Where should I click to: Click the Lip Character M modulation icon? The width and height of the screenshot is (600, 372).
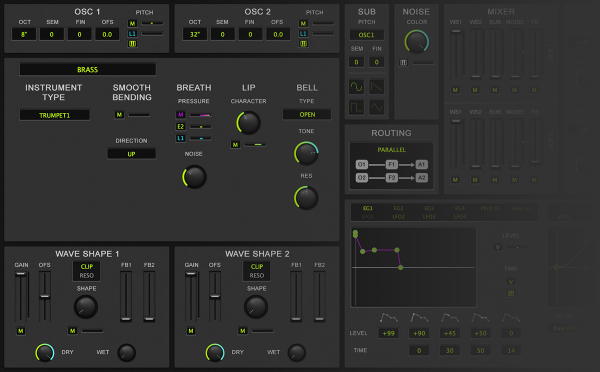(x=235, y=145)
